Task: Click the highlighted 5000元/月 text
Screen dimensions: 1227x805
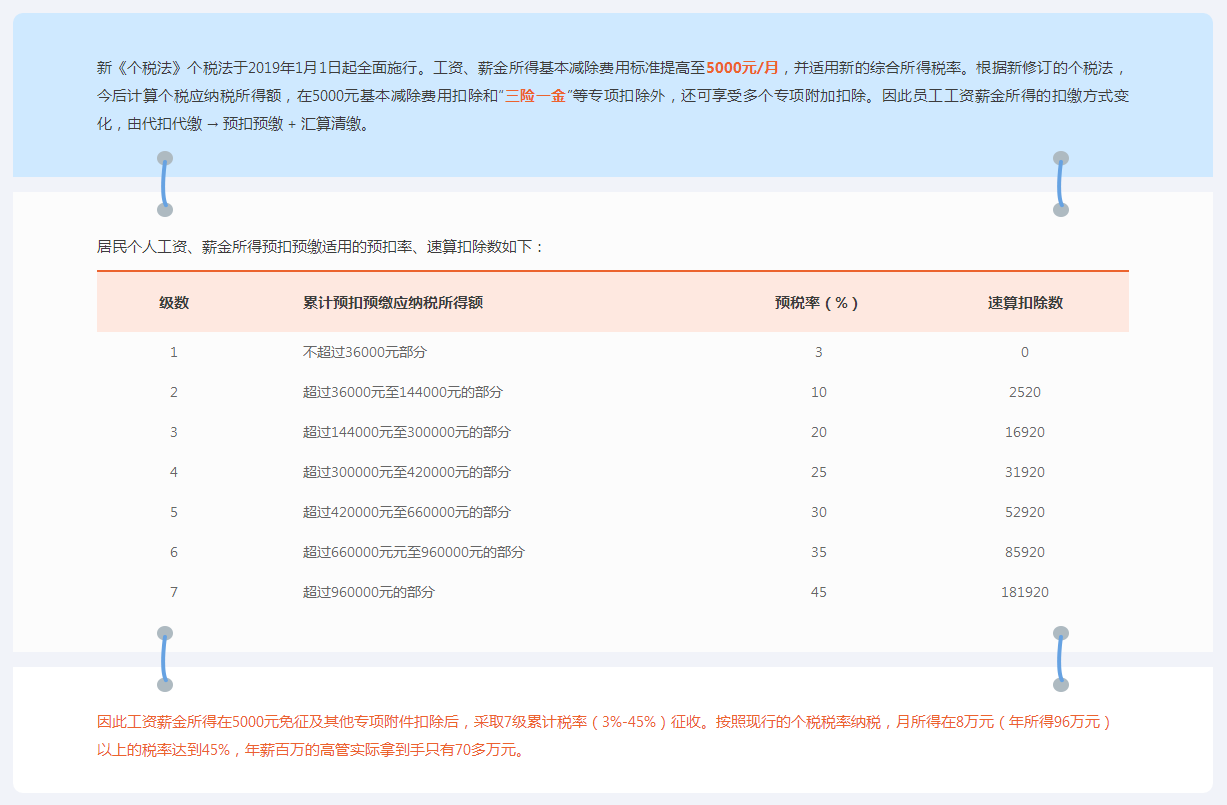Action: [742, 68]
